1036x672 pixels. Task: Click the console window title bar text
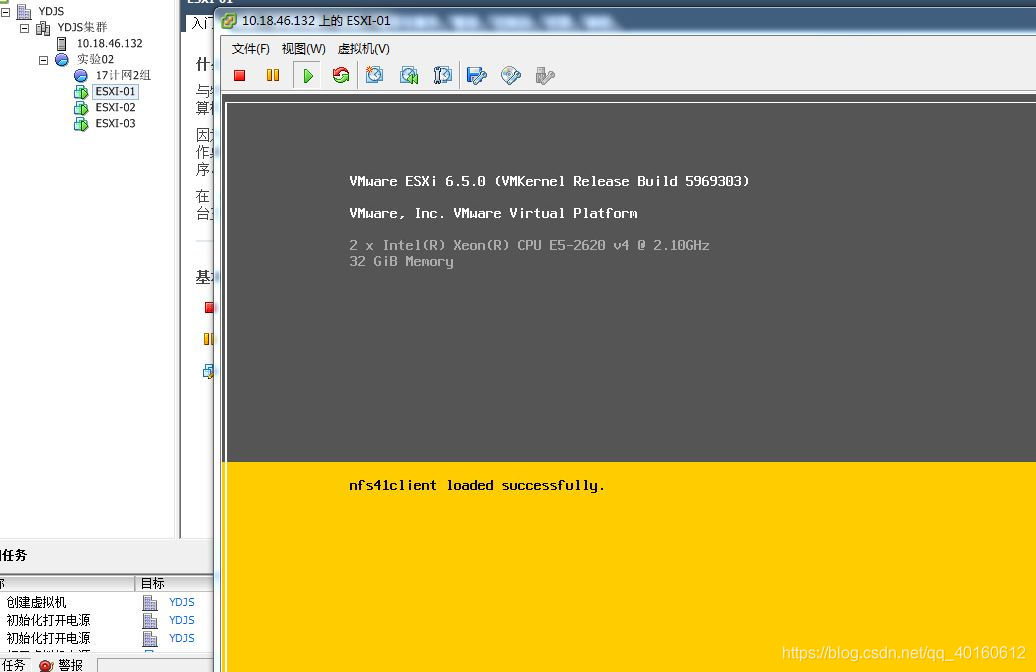coord(316,21)
